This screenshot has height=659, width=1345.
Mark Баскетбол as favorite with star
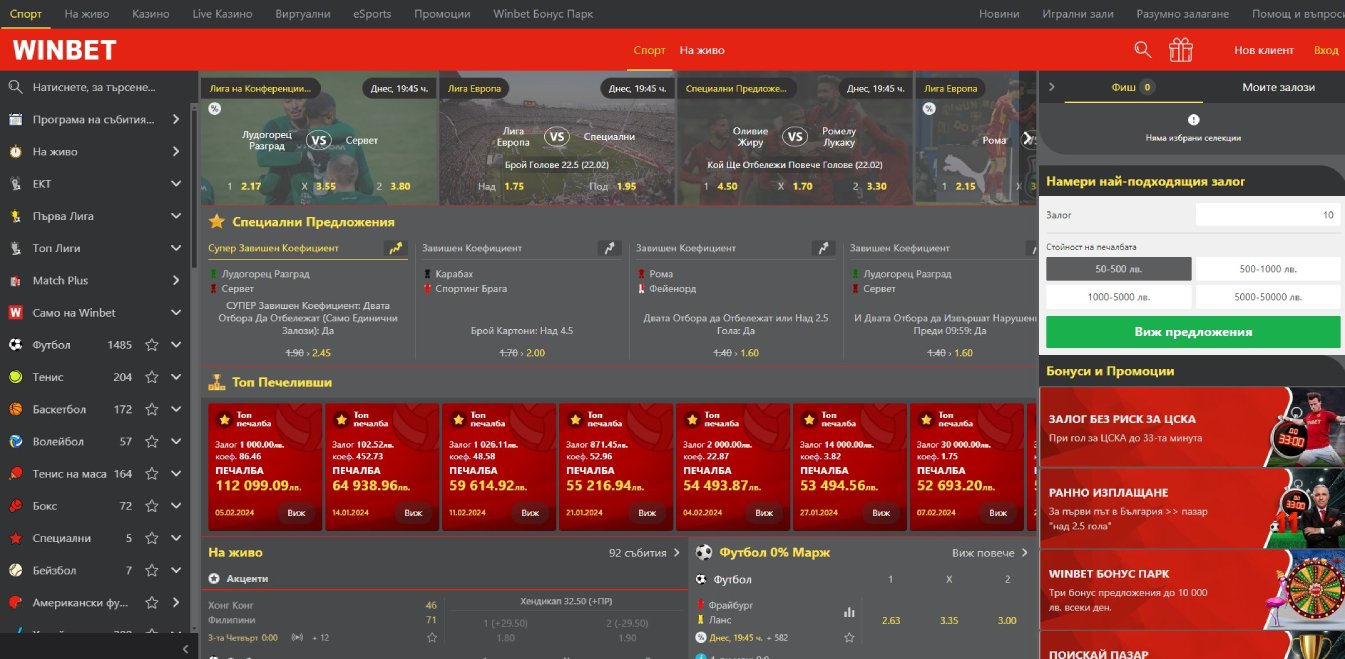click(x=152, y=409)
